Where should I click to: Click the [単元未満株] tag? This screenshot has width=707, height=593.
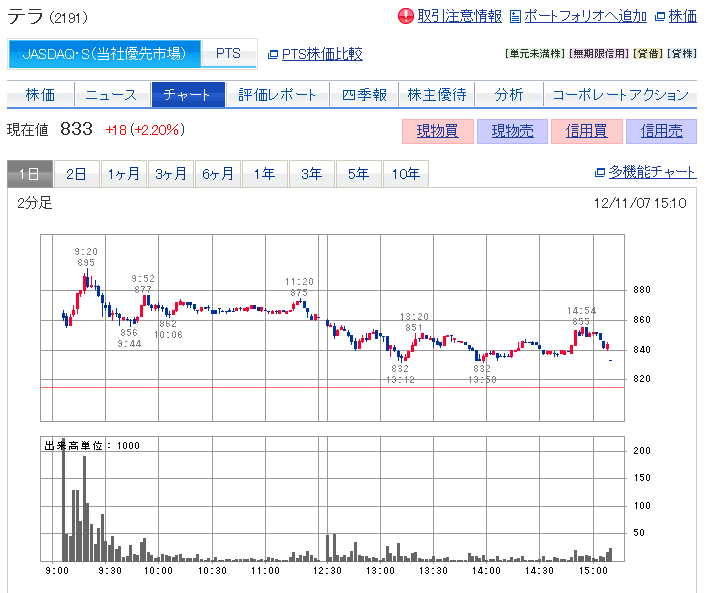tap(535, 54)
